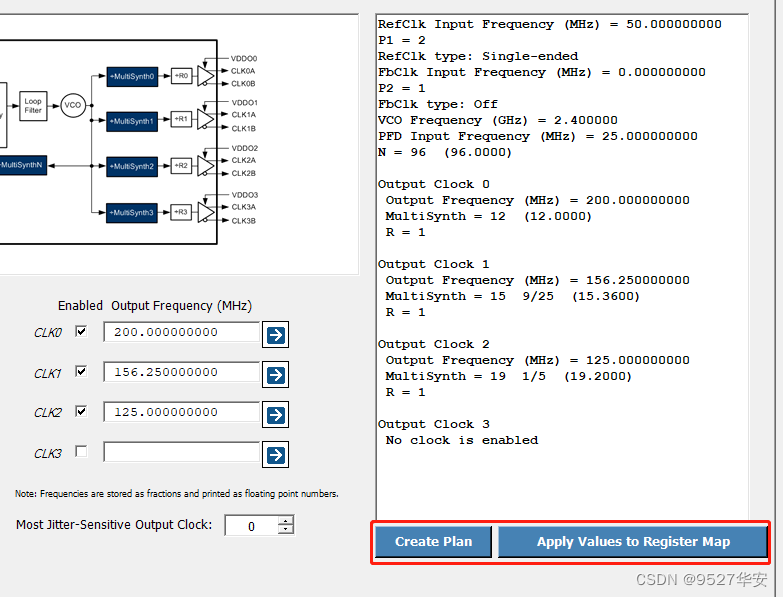
Task: Click the CLK0 frequency field showing 200.000000000
Action: click(182, 332)
